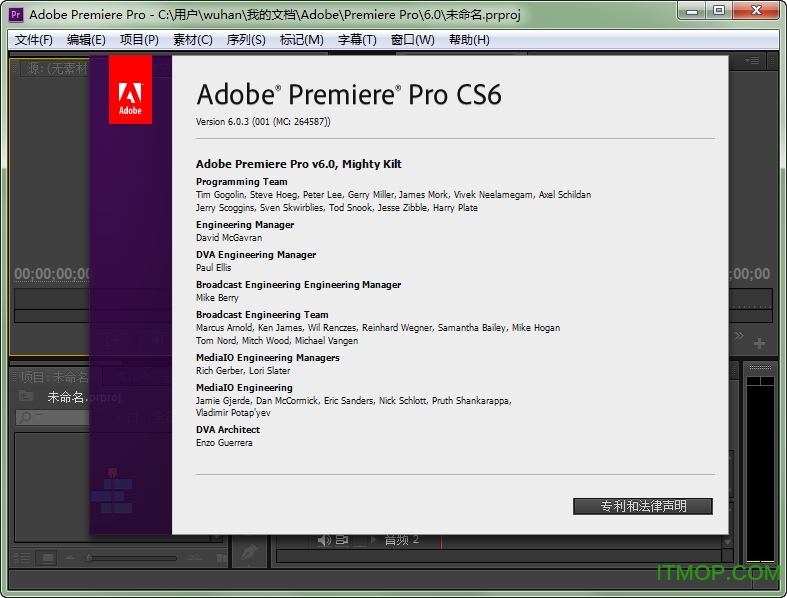Open the 帮助(H) menu
This screenshot has width=787, height=598.
469,40
